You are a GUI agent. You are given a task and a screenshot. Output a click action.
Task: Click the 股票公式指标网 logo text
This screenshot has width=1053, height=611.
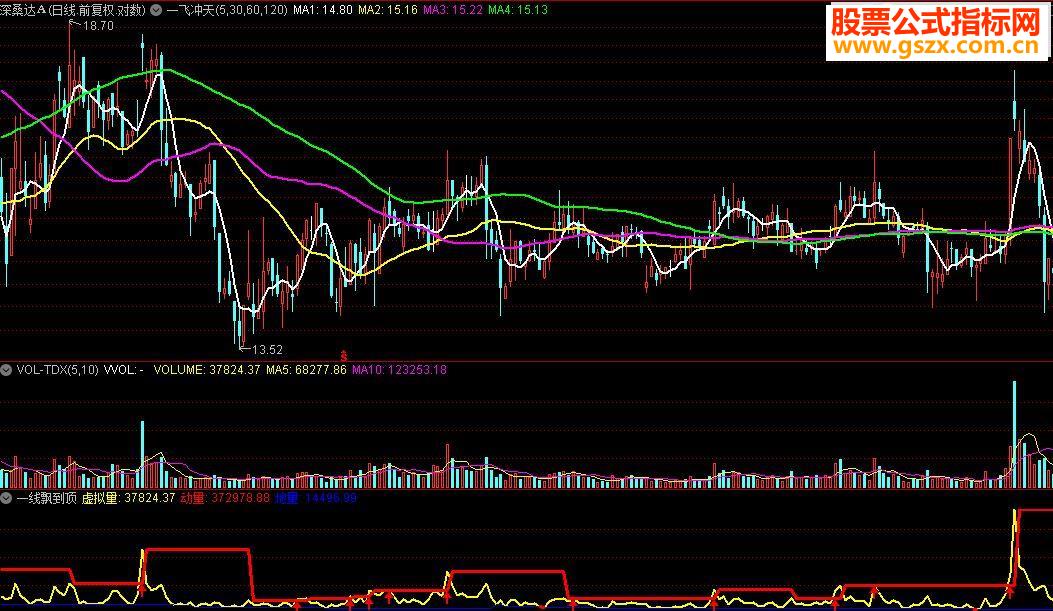click(936, 22)
